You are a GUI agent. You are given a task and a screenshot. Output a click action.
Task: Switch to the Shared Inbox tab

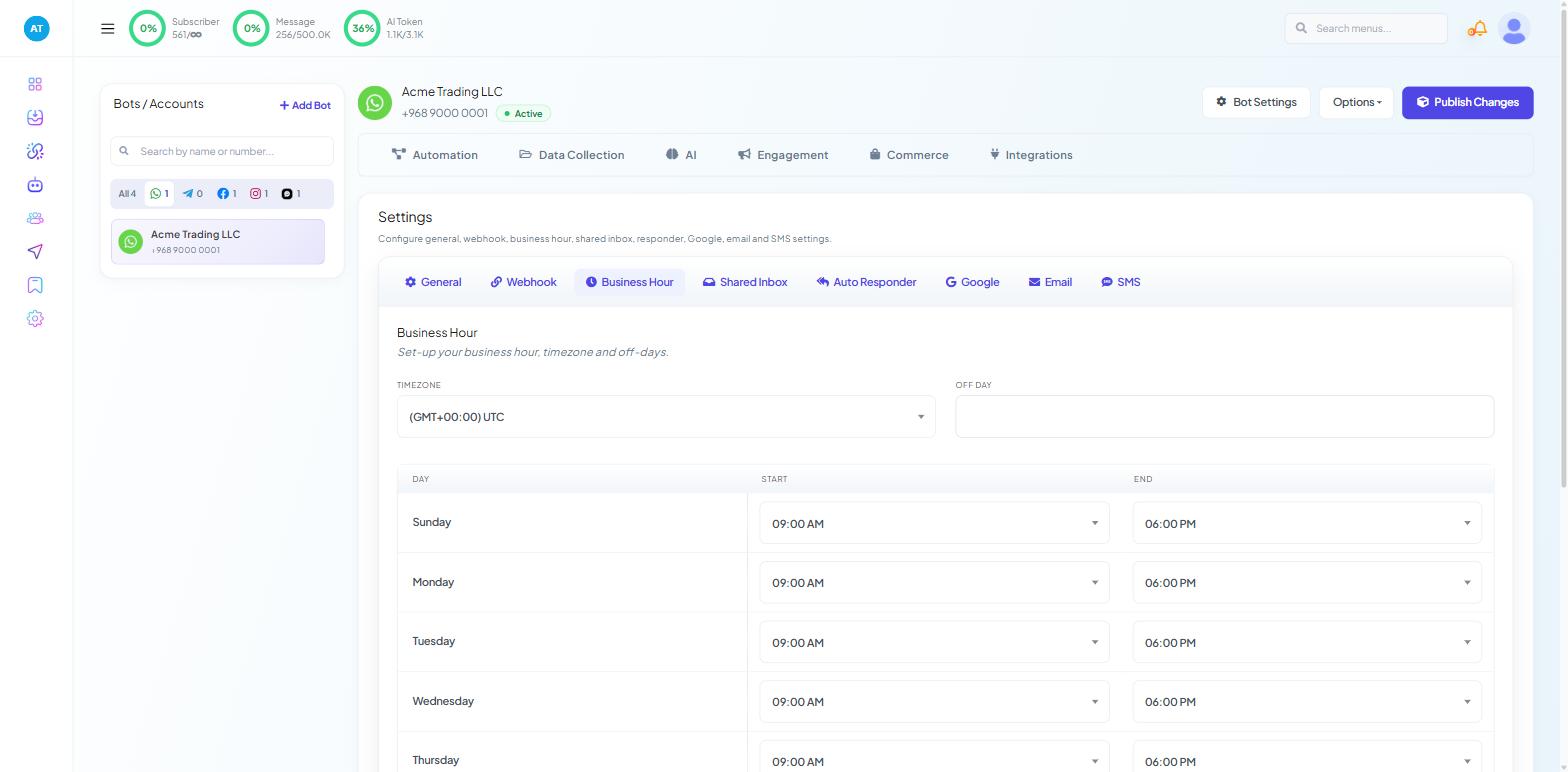point(745,282)
